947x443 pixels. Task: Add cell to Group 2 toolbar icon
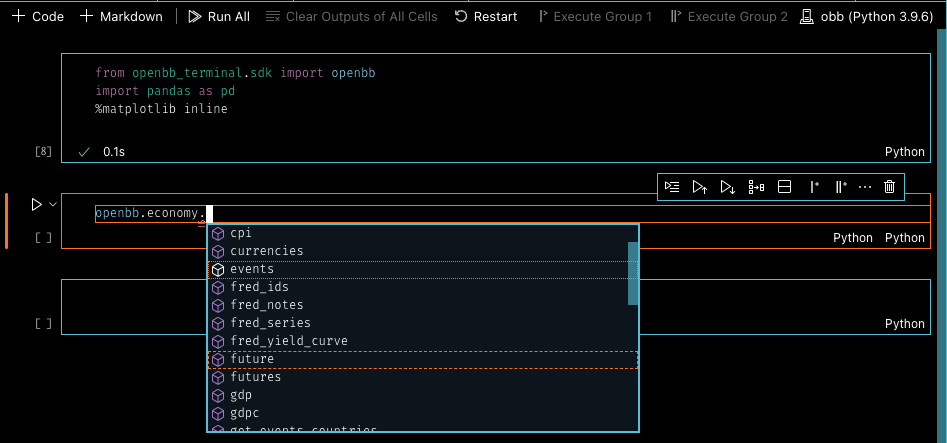[840, 187]
